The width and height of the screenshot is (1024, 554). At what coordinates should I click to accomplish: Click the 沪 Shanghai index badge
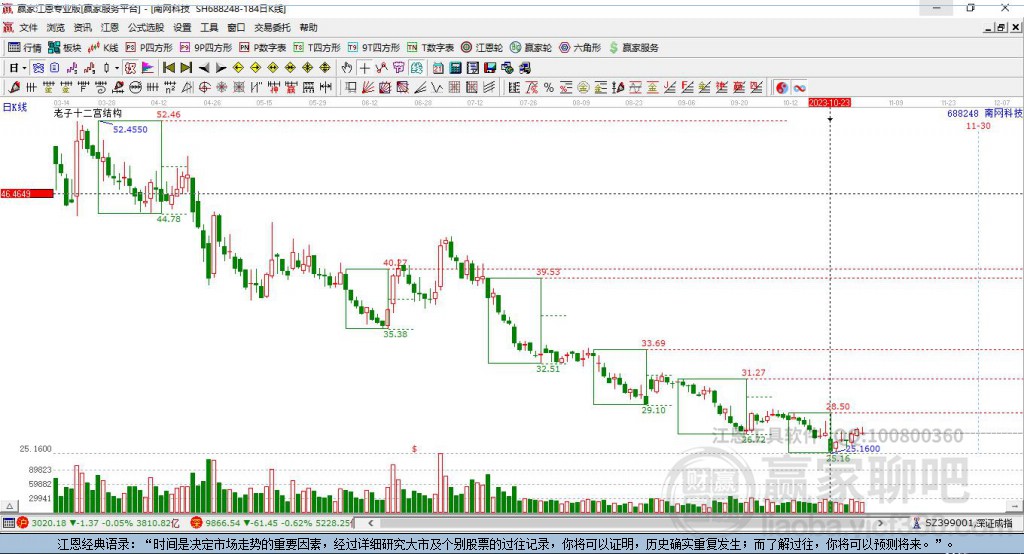coord(23,523)
